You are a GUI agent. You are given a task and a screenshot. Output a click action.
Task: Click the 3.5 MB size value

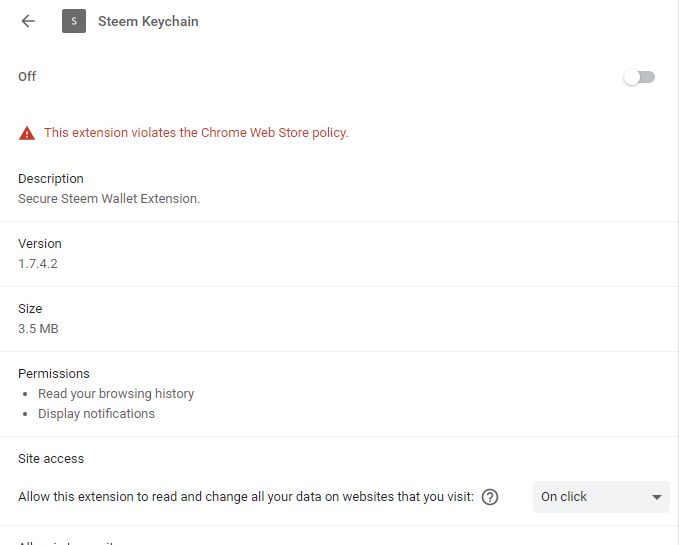point(39,328)
